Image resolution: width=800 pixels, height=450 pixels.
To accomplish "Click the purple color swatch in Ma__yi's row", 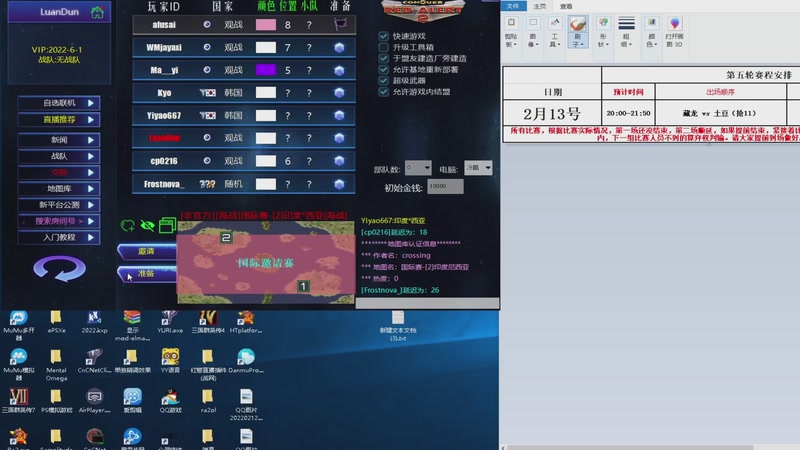I will click(x=266, y=70).
